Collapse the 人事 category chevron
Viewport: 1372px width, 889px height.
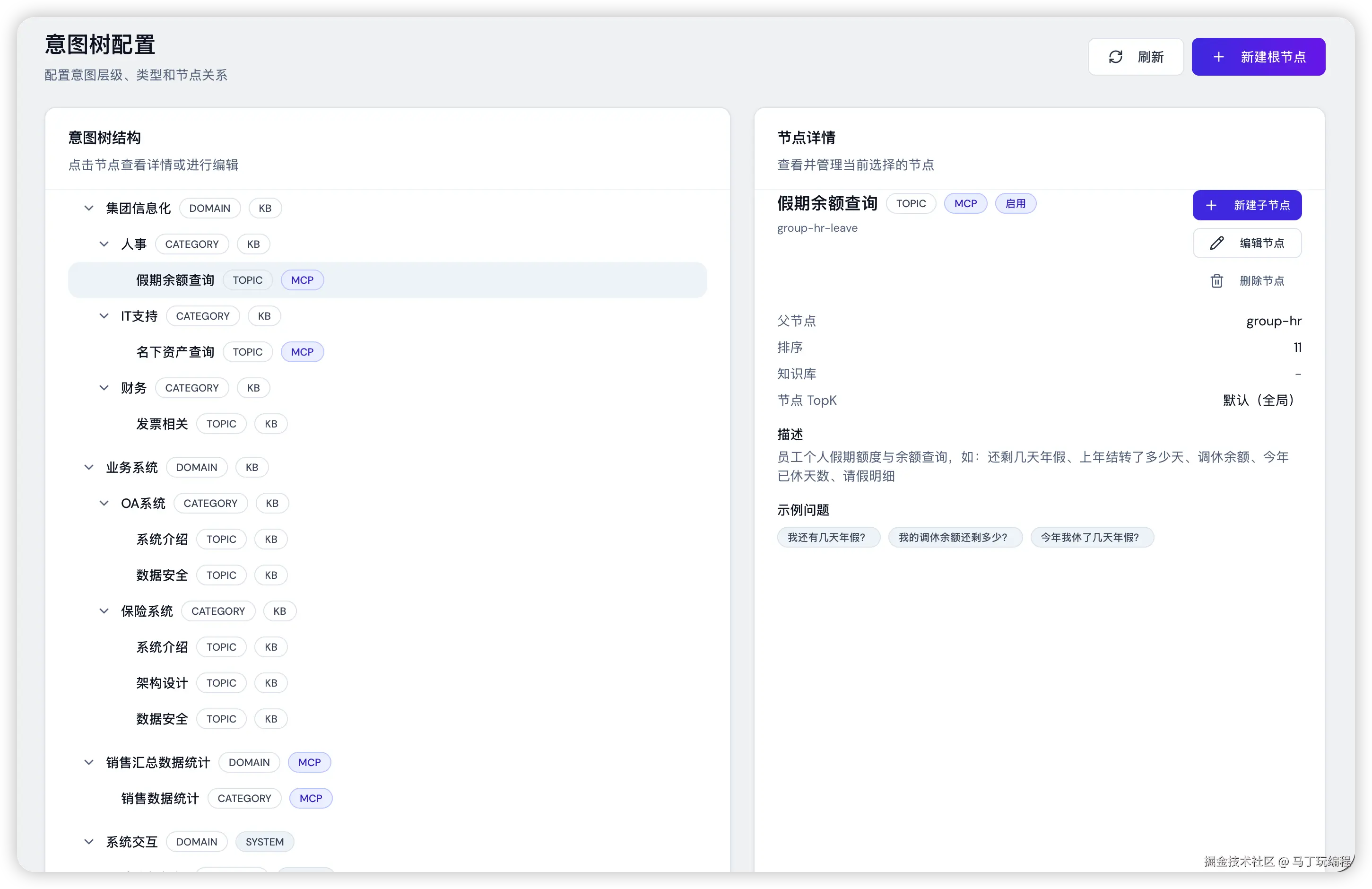coord(104,244)
